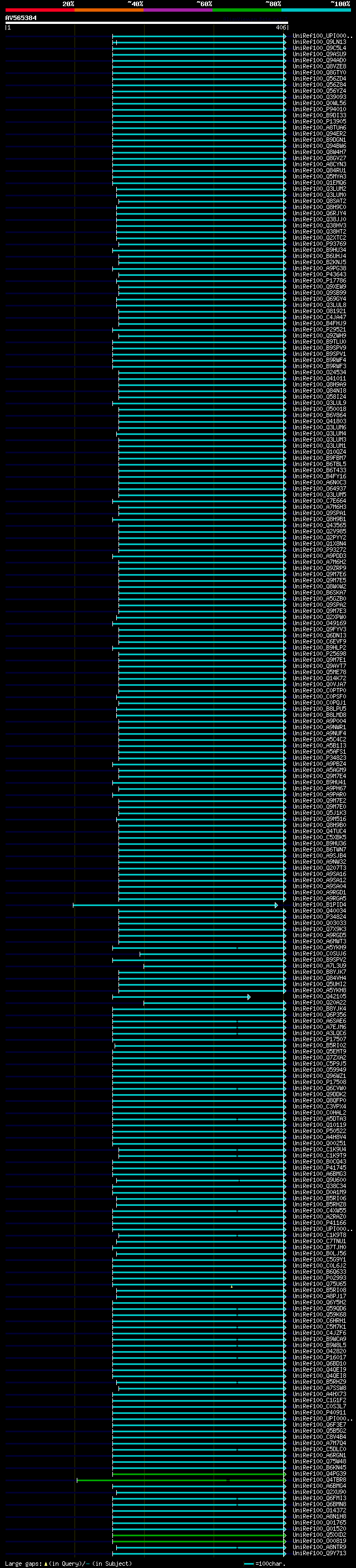Select label UniRef100_Q8W4H7

(319, 152)
